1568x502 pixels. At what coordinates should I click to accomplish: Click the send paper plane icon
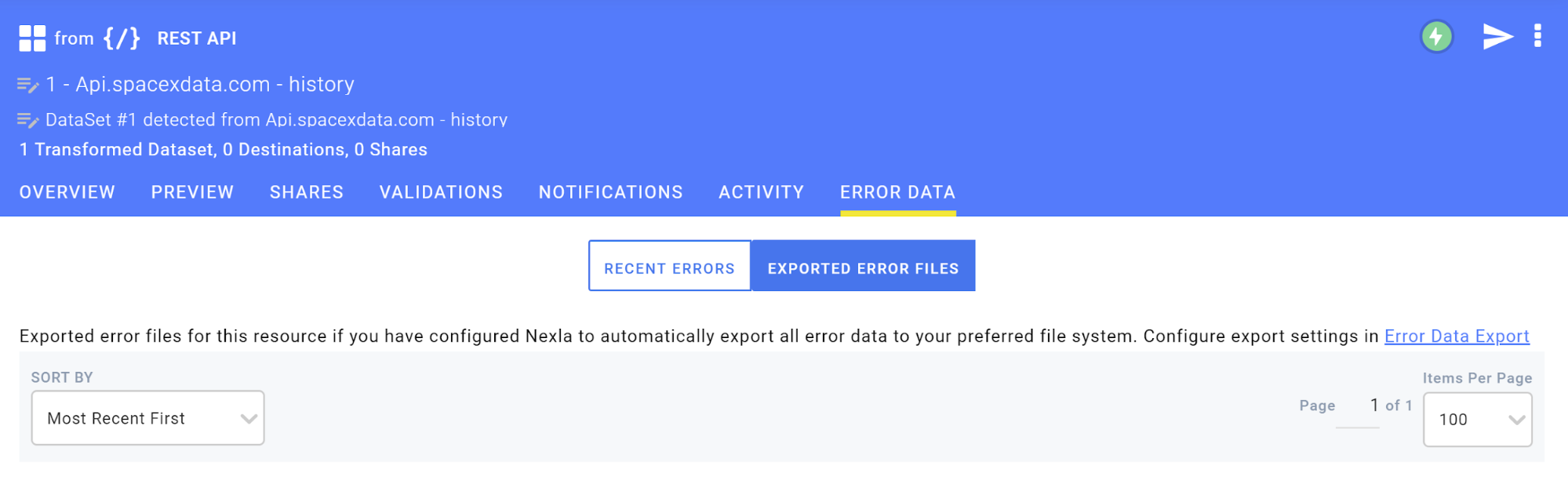1497,36
